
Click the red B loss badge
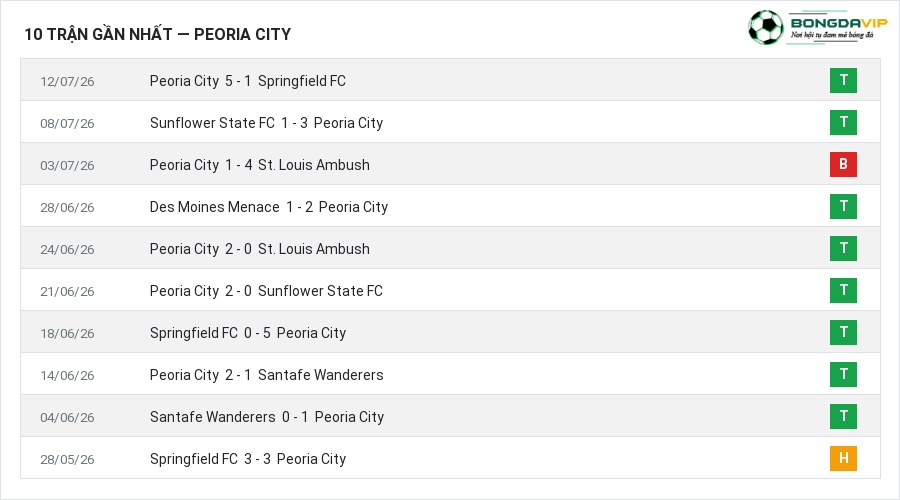(x=843, y=164)
